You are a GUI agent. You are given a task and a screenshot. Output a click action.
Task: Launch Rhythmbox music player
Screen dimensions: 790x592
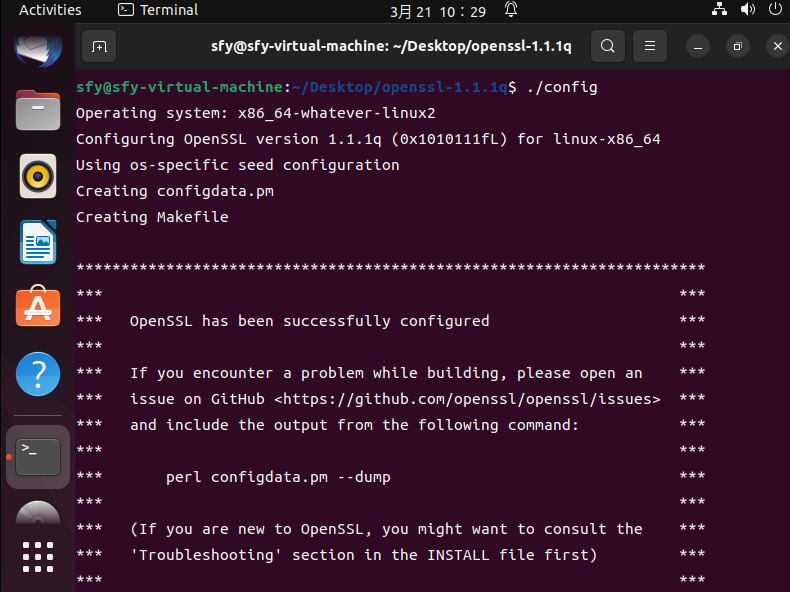[x=38, y=177]
